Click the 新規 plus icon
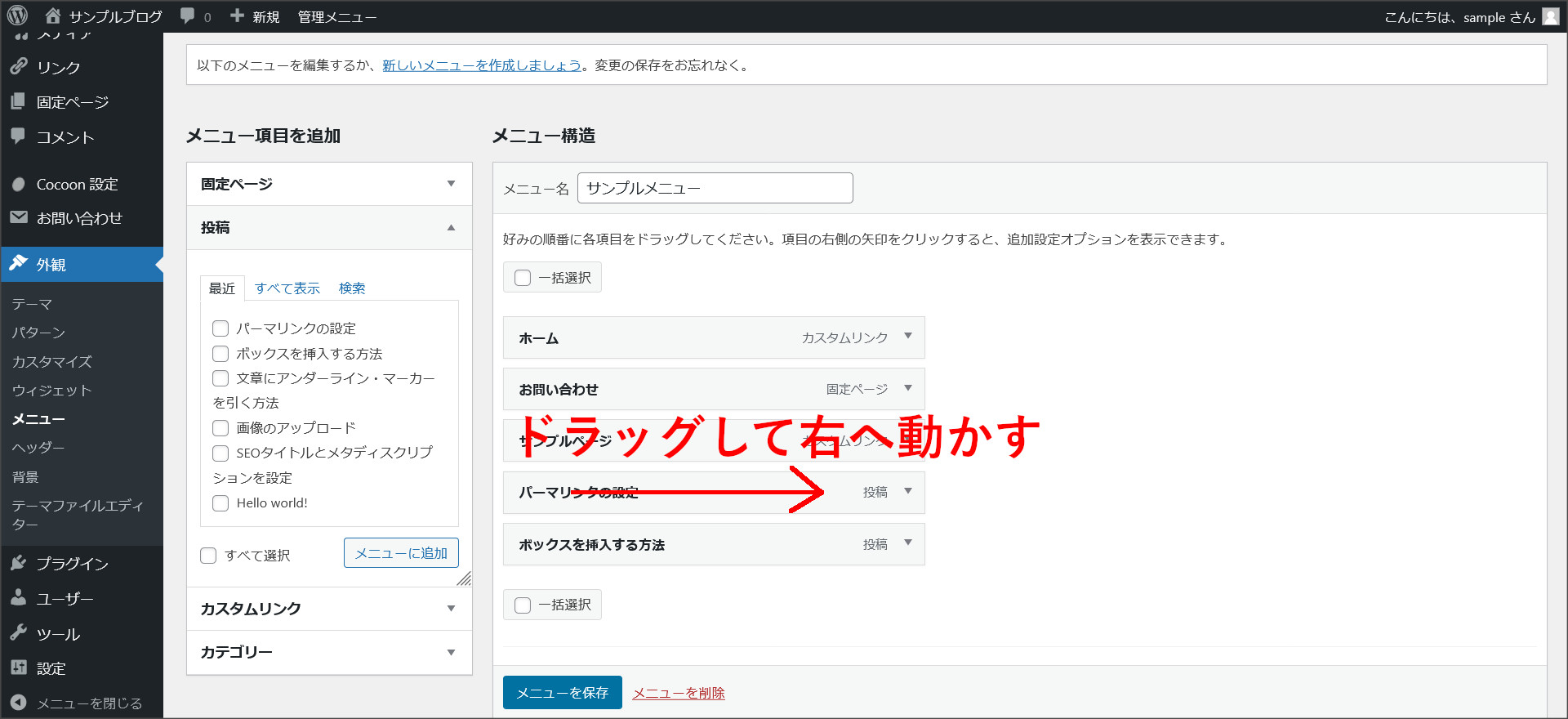Screen dimensions: 1568x719 [237, 16]
